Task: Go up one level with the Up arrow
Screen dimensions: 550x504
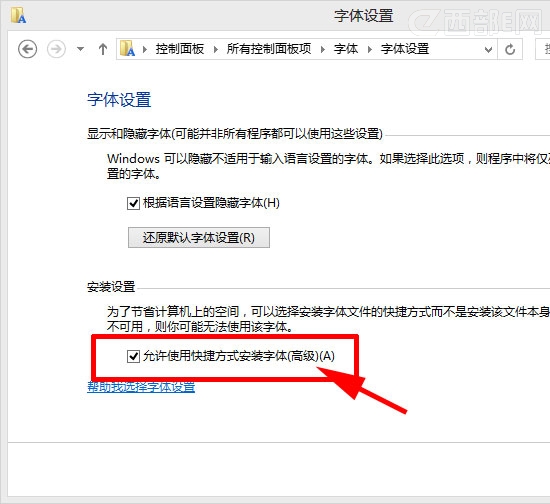Action: [x=103, y=49]
